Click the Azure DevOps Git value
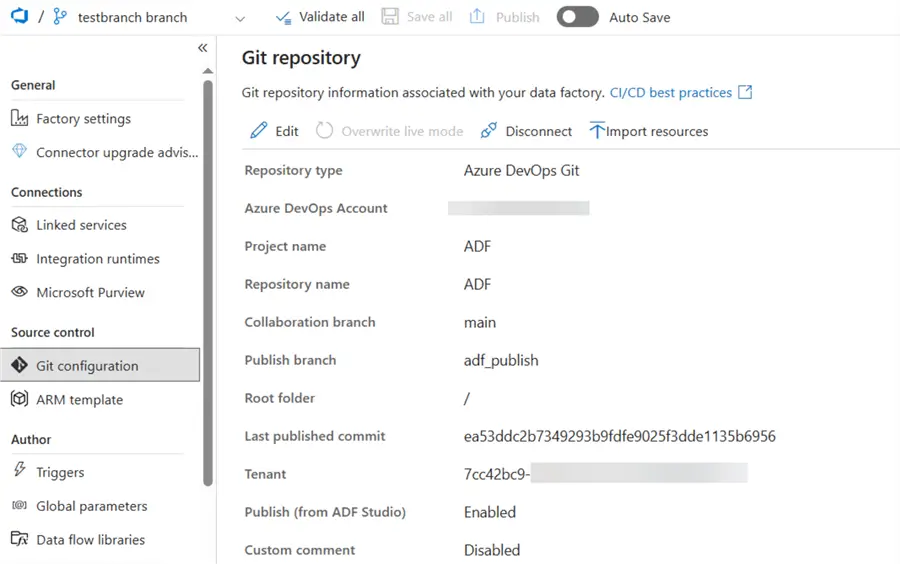The image size is (900, 564). (522, 170)
